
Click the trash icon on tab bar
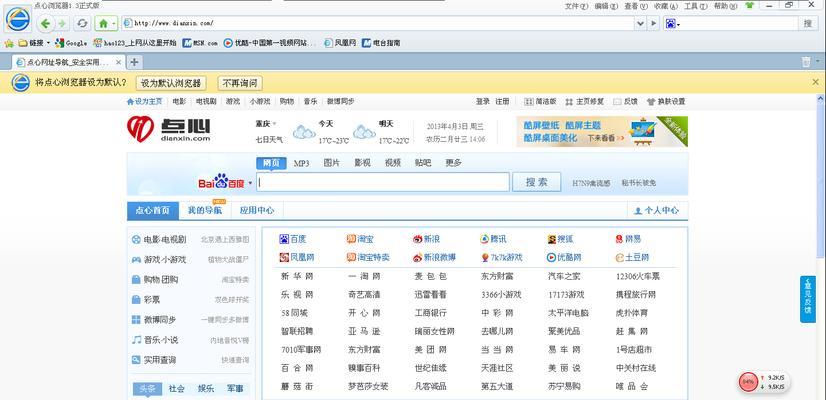pos(806,62)
